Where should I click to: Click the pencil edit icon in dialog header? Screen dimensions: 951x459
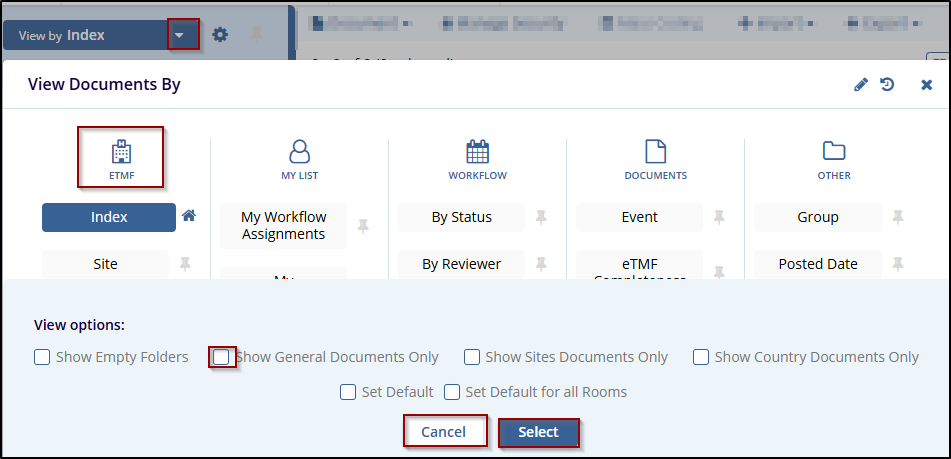coord(861,85)
